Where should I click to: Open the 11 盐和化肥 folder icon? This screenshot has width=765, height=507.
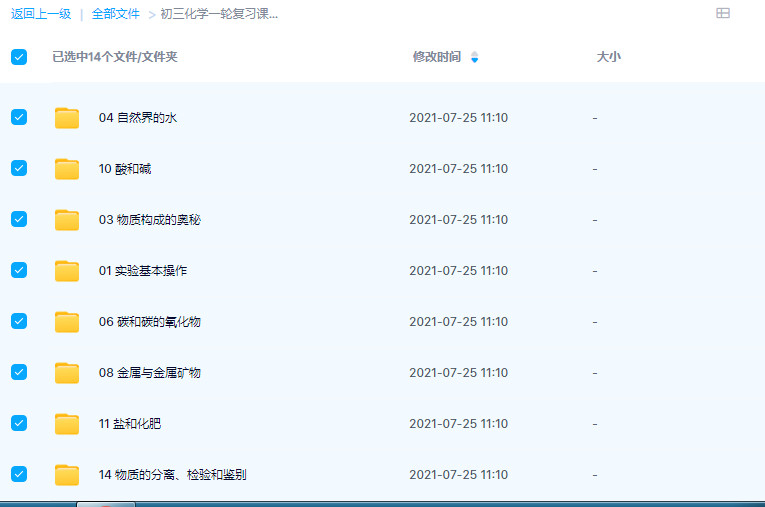[x=67, y=424]
